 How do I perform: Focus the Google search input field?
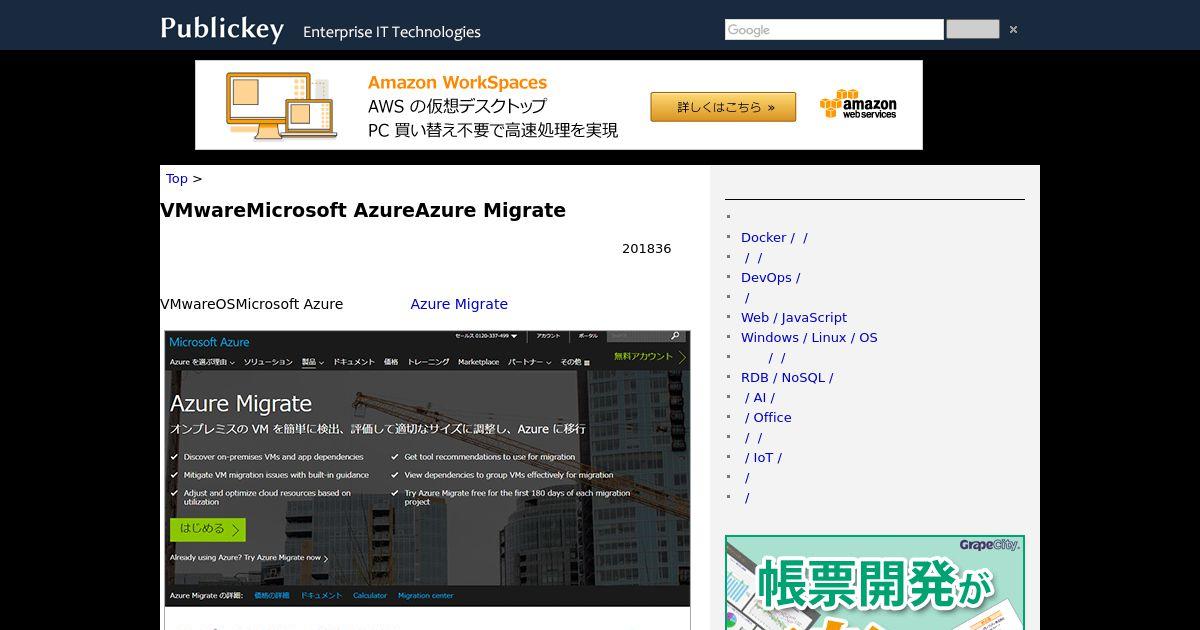834,30
